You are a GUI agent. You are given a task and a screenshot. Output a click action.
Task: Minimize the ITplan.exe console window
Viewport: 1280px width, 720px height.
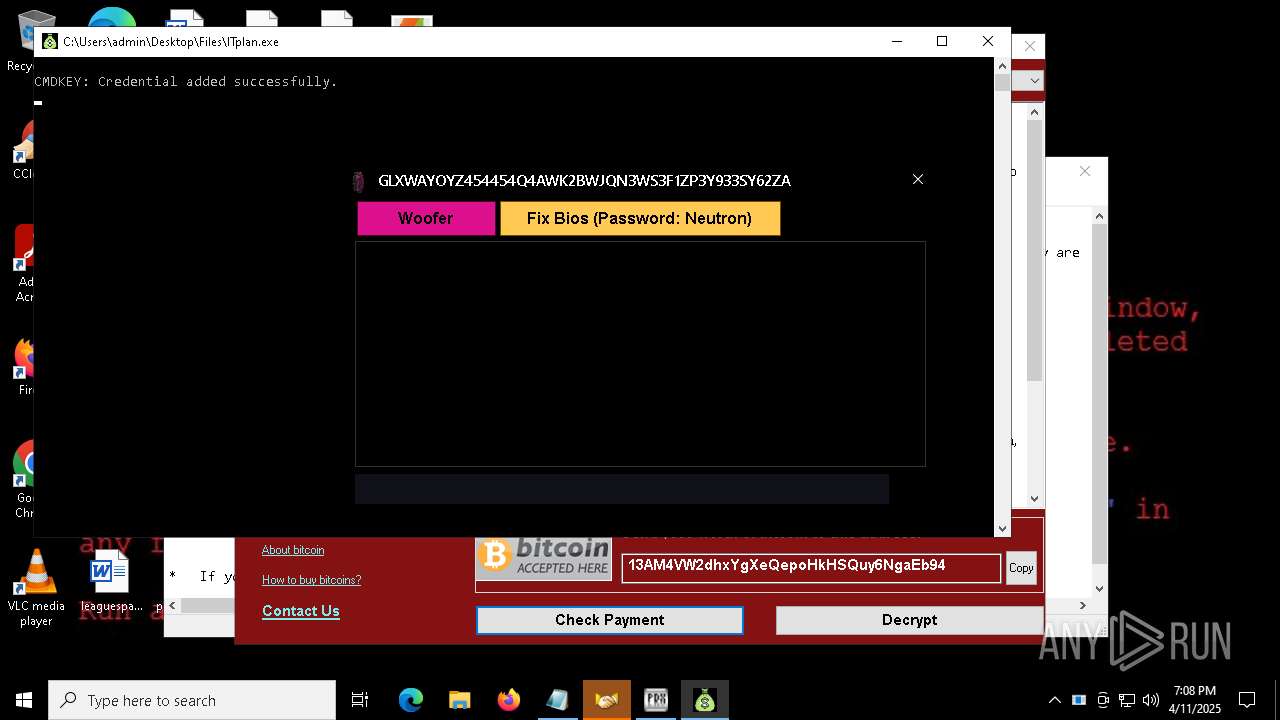coord(896,41)
